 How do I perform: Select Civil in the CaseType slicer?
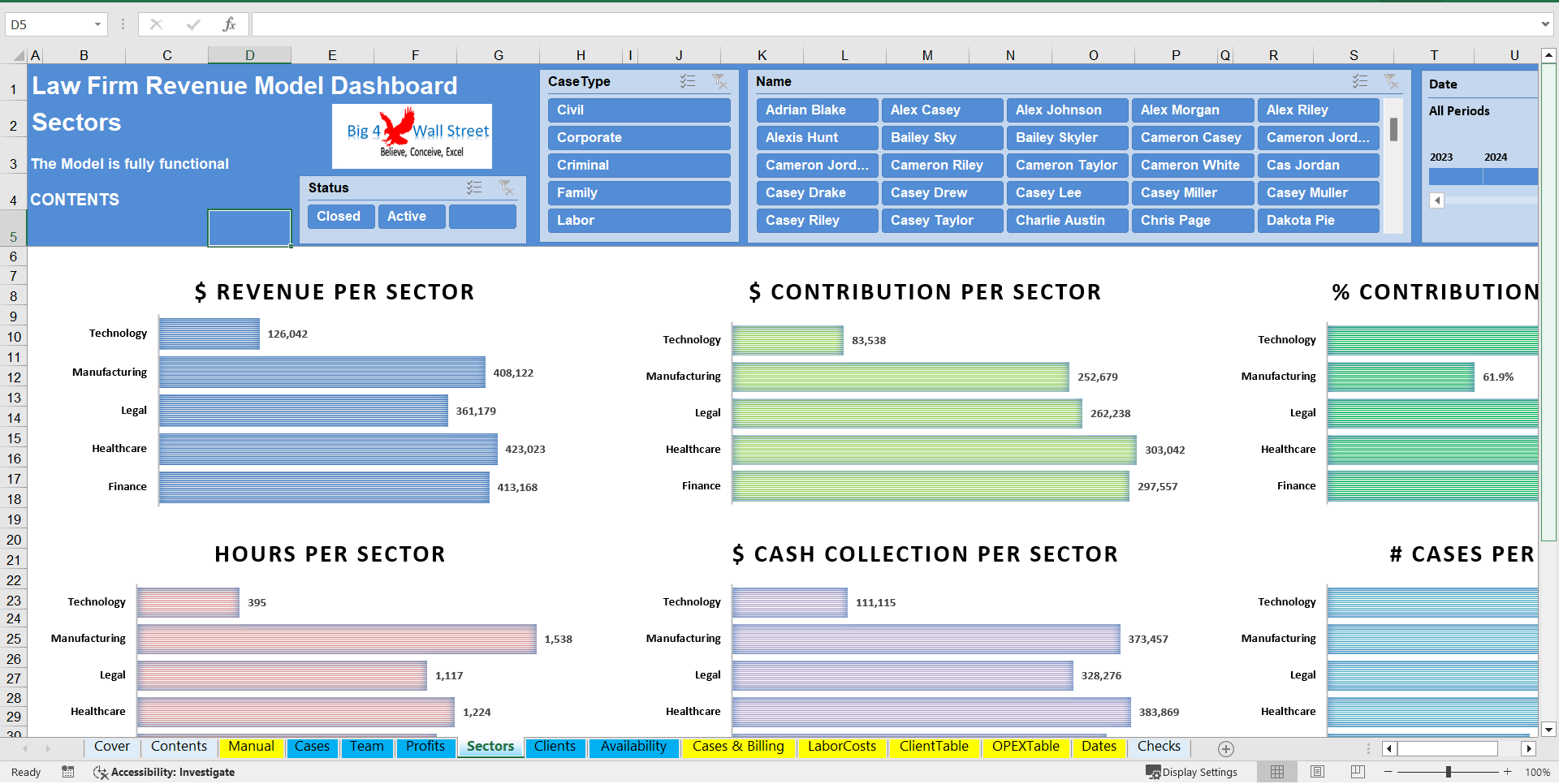click(638, 110)
